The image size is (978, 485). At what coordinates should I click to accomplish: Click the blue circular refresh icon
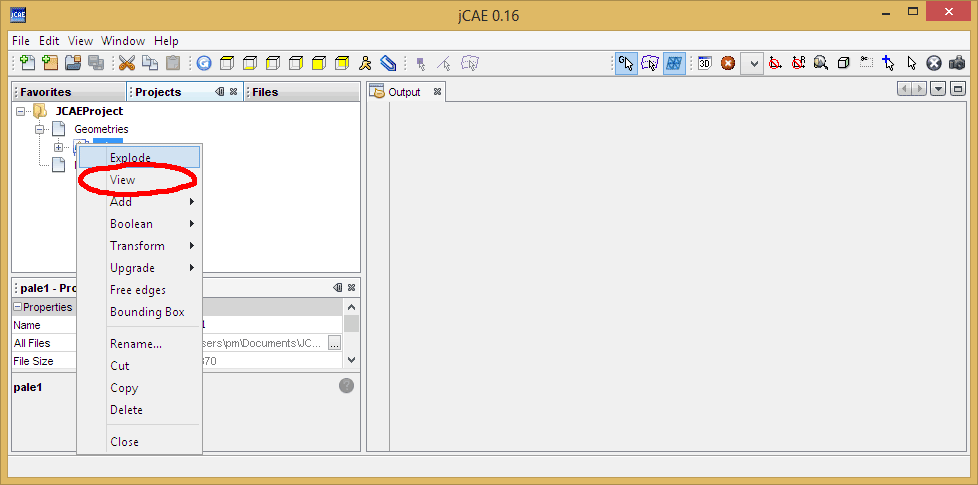[x=204, y=63]
